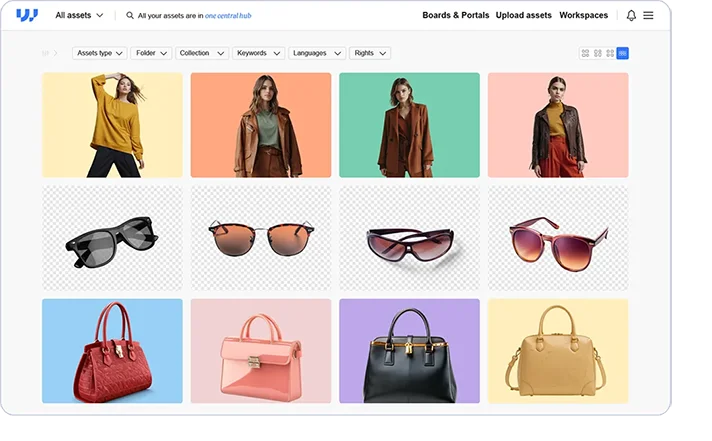Click the 'one central hub' link text
Screen dimensions: 712x441
coord(228,15)
